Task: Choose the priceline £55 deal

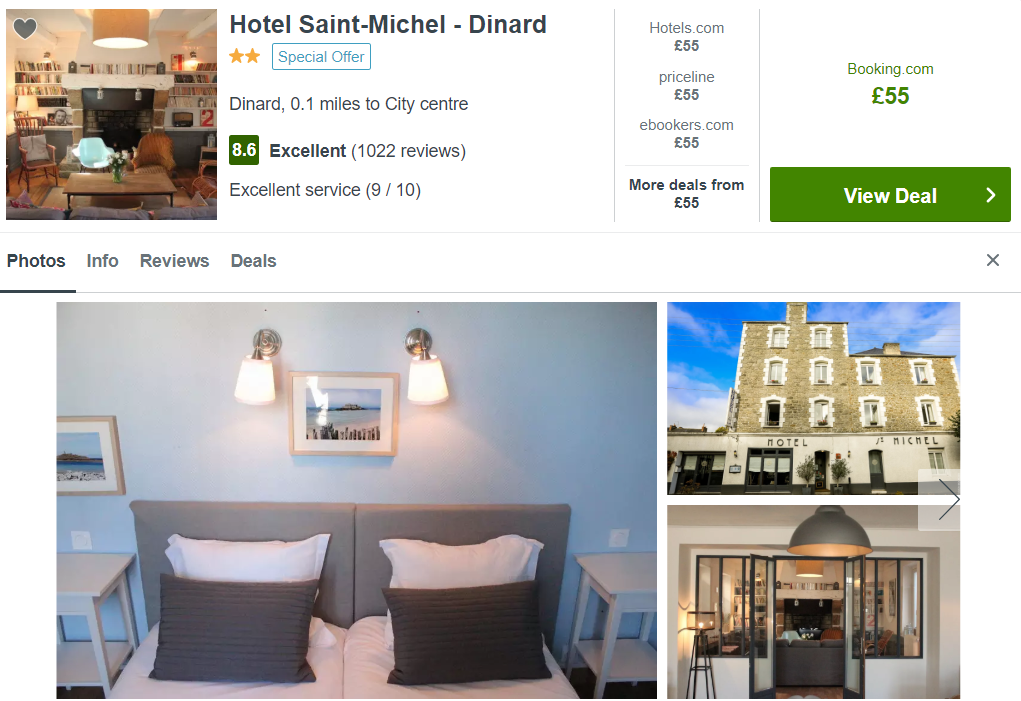Action: click(686, 86)
